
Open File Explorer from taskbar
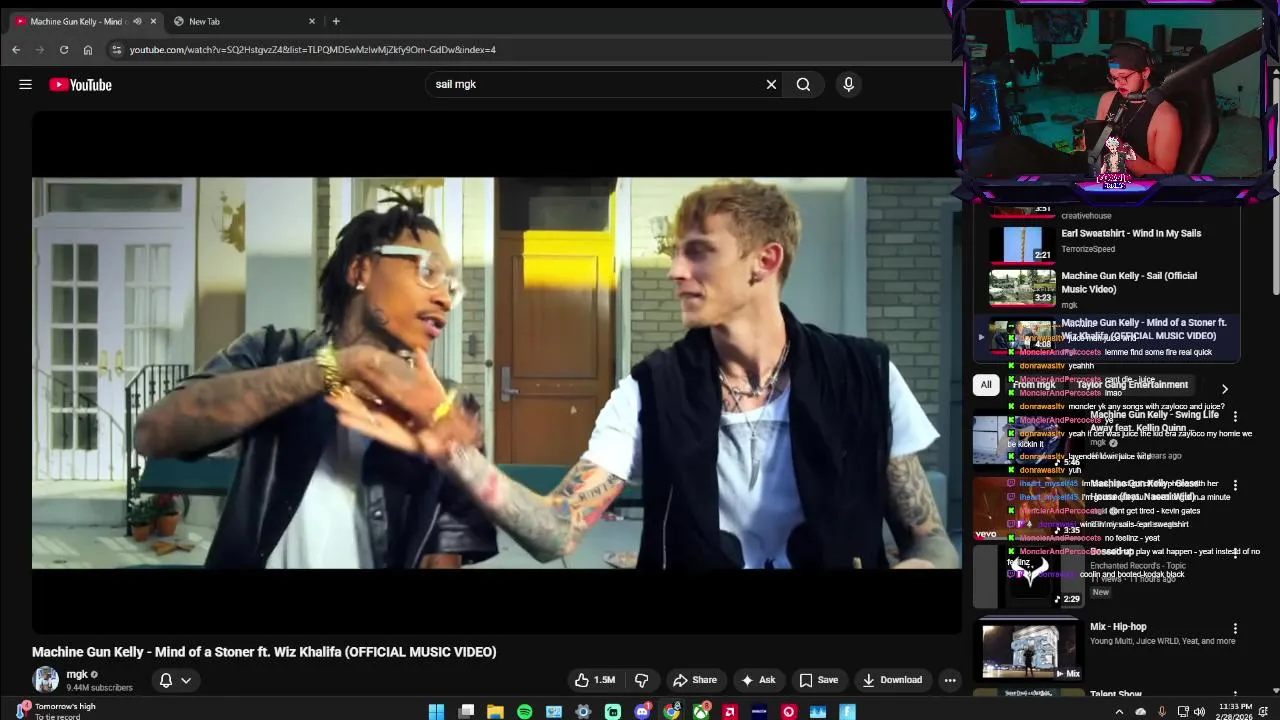(495, 712)
